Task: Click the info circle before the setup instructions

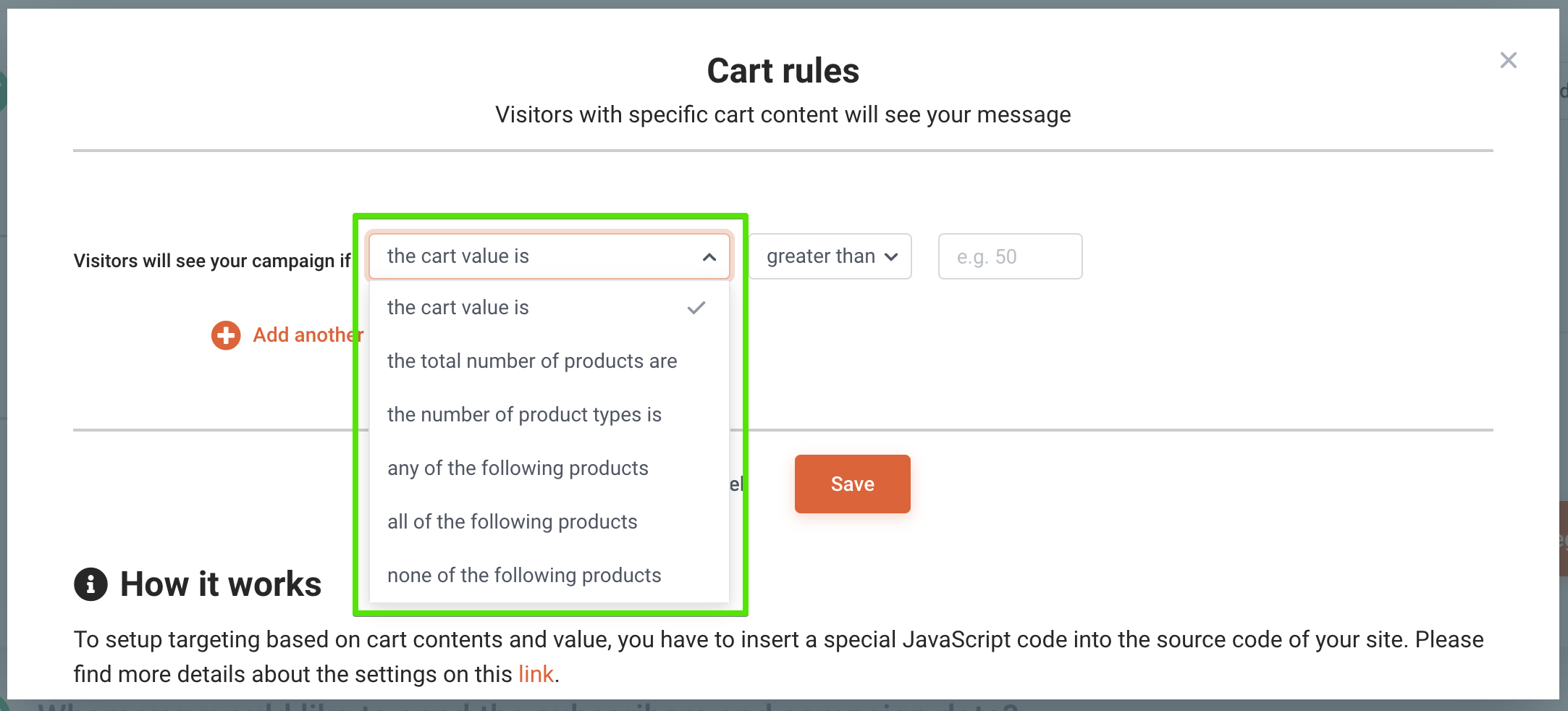Action: 90,584
